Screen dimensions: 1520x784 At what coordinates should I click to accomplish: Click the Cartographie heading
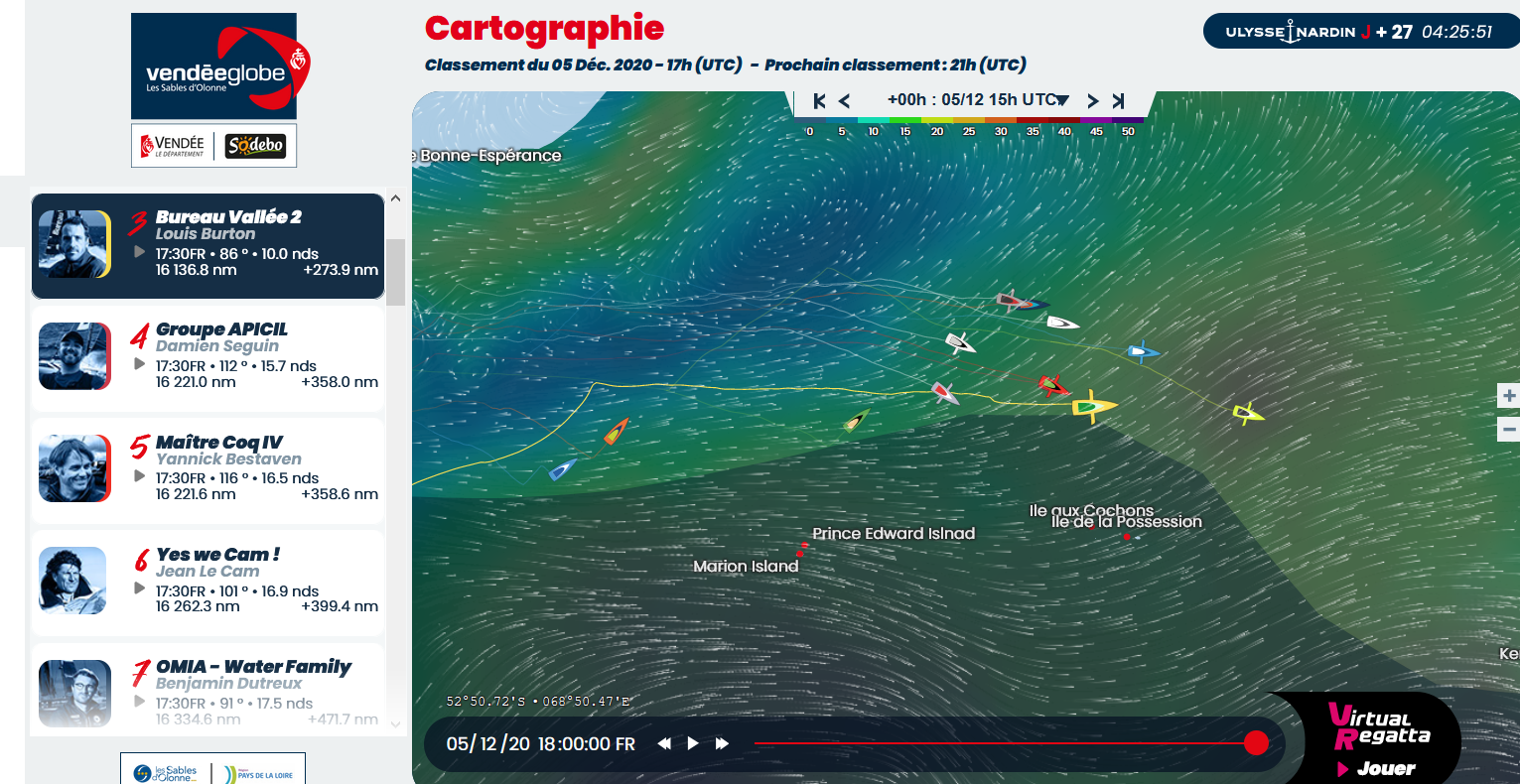point(544,29)
